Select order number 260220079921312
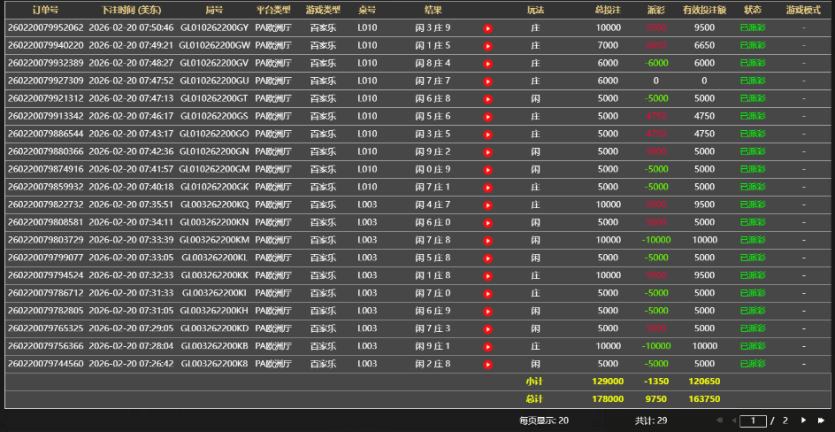Image resolution: width=835 pixels, height=432 pixels. (x=46, y=99)
